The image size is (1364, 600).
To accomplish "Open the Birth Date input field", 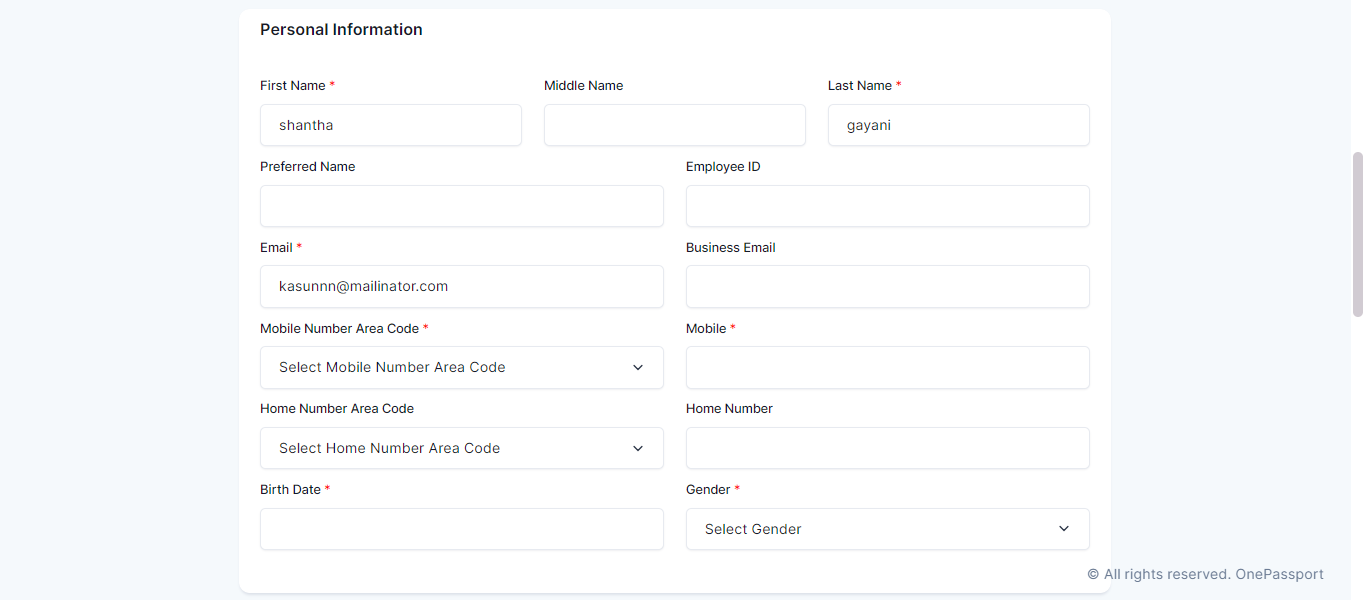I will click(461, 528).
